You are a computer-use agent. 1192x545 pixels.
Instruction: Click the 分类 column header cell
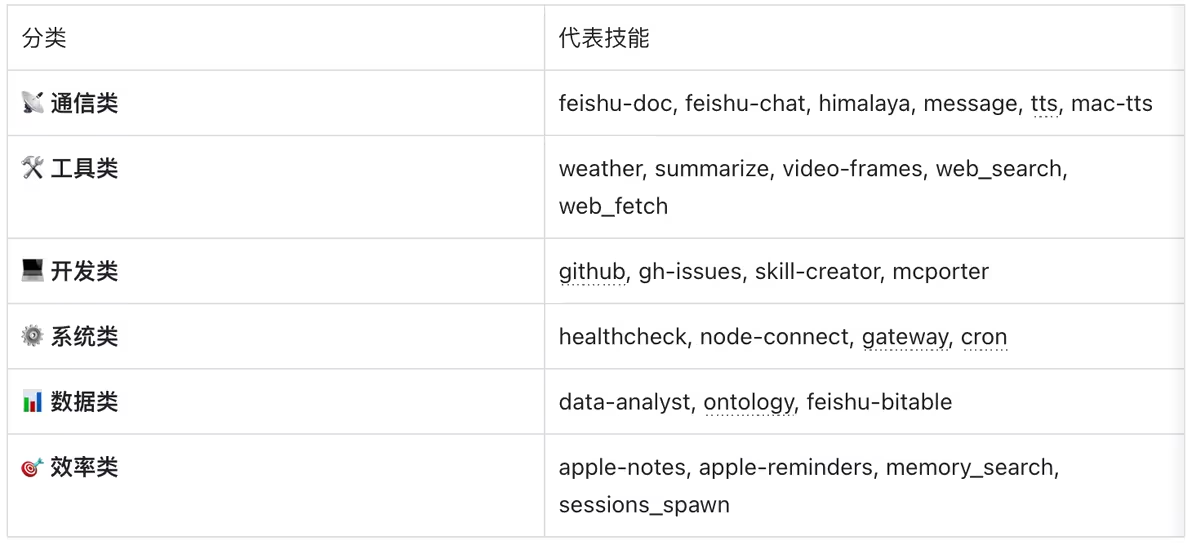(x=44, y=38)
